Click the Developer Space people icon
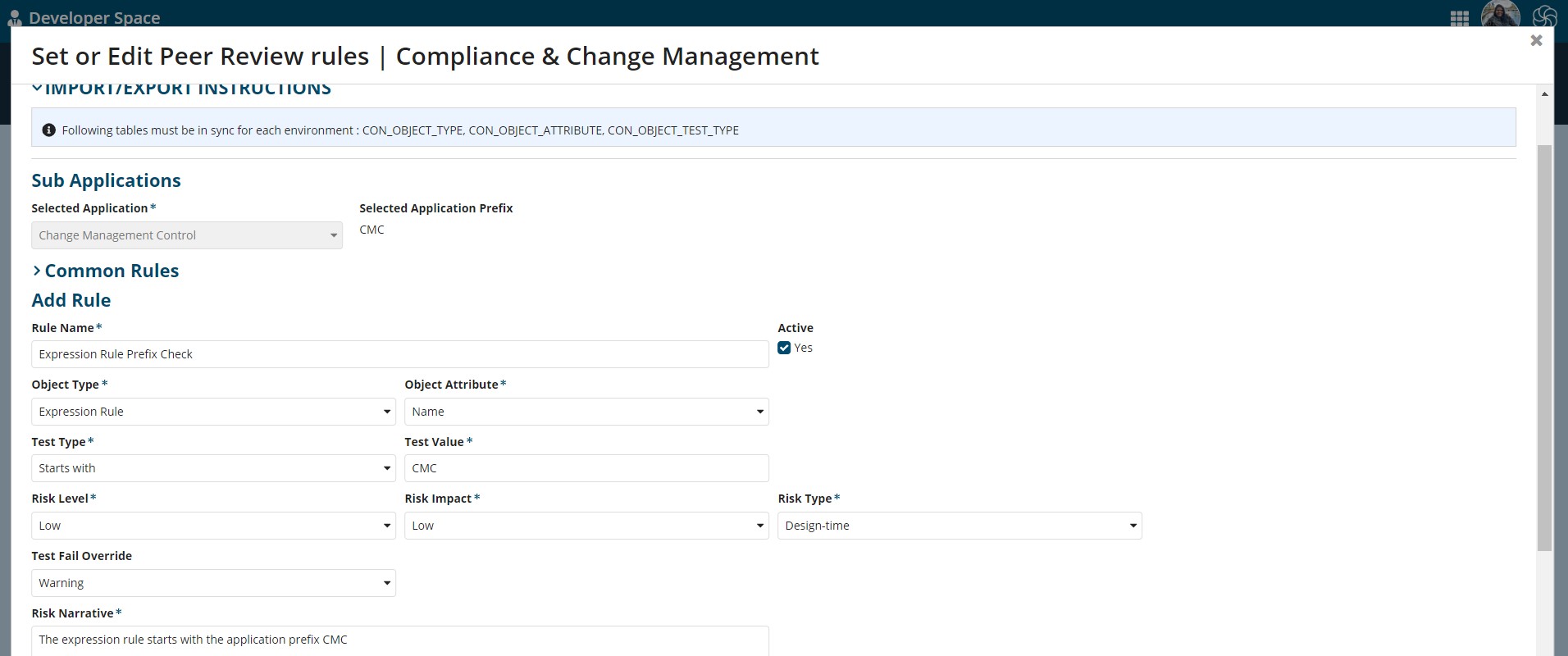The width and height of the screenshot is (1568, 656). pyautogui.click(x=14, y=18)
